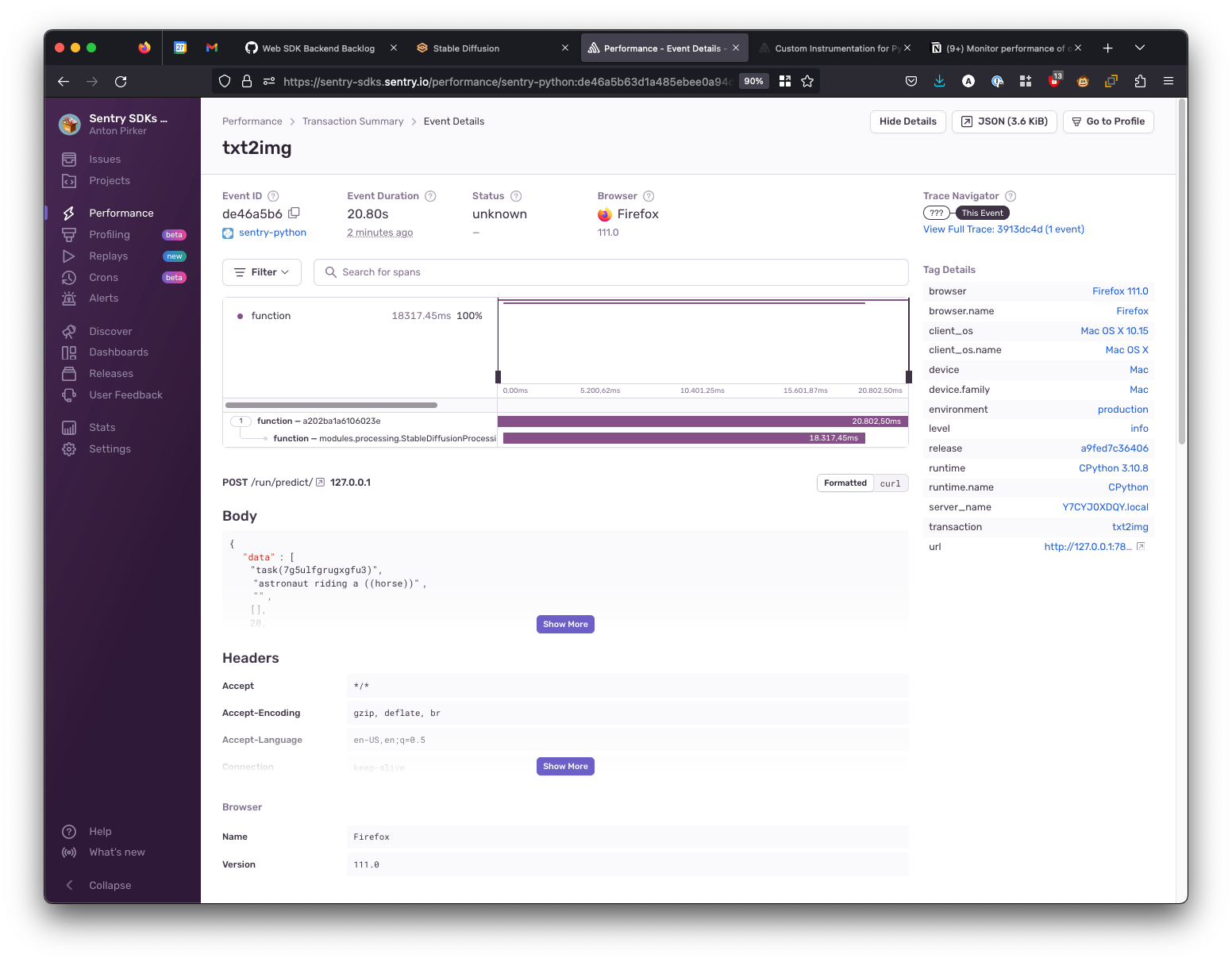Open the Filter dropdown
This screenshot has height=962, width=1232.
click(262, 272)
